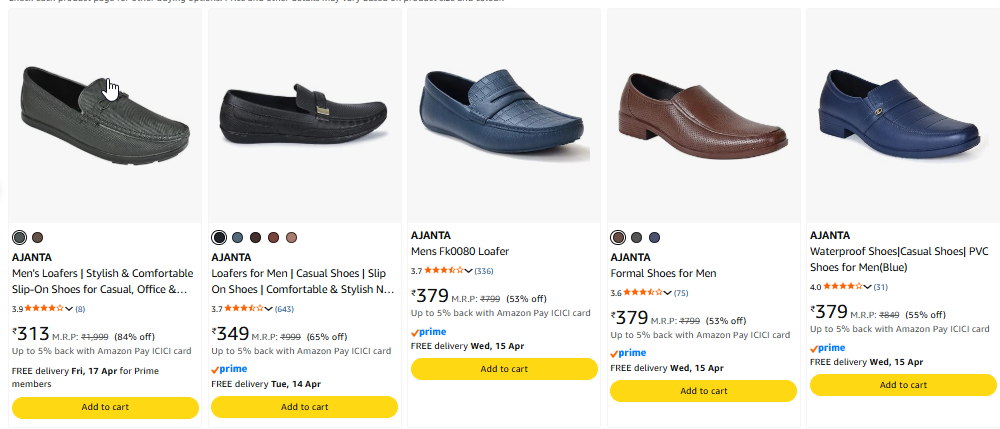Add Mens Fk0080 Loafer to cart
This screenshot has height=429, width=1000.
(504, 368)
